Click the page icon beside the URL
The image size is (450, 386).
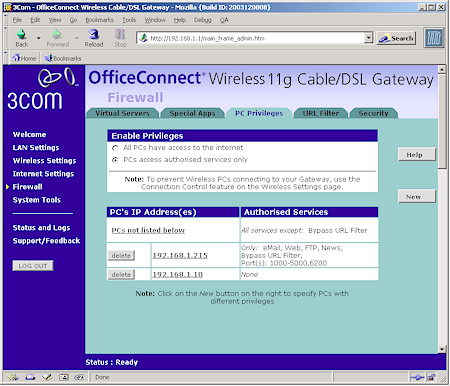pos(144,38)
